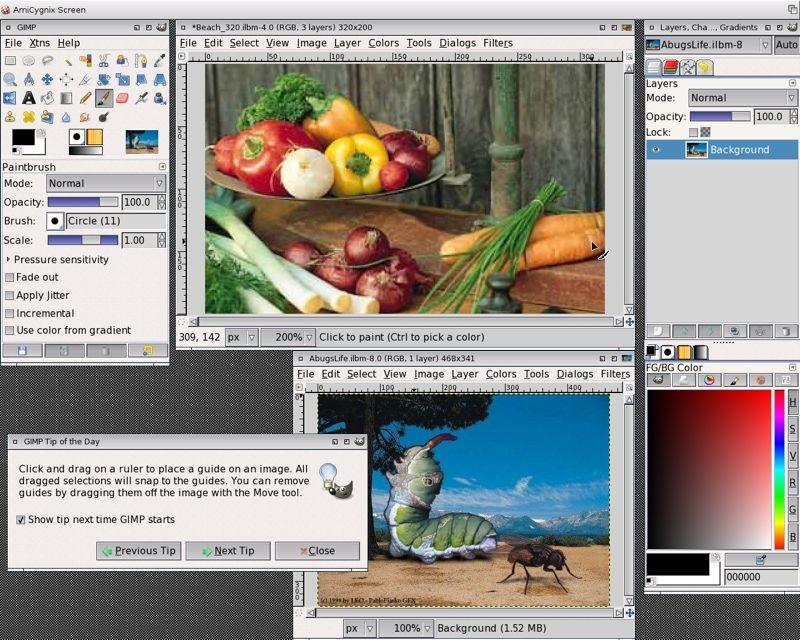Select the Scale tool
Viewport: 800px width, 640px height.
pyautogui.click(x=122, y=79)
